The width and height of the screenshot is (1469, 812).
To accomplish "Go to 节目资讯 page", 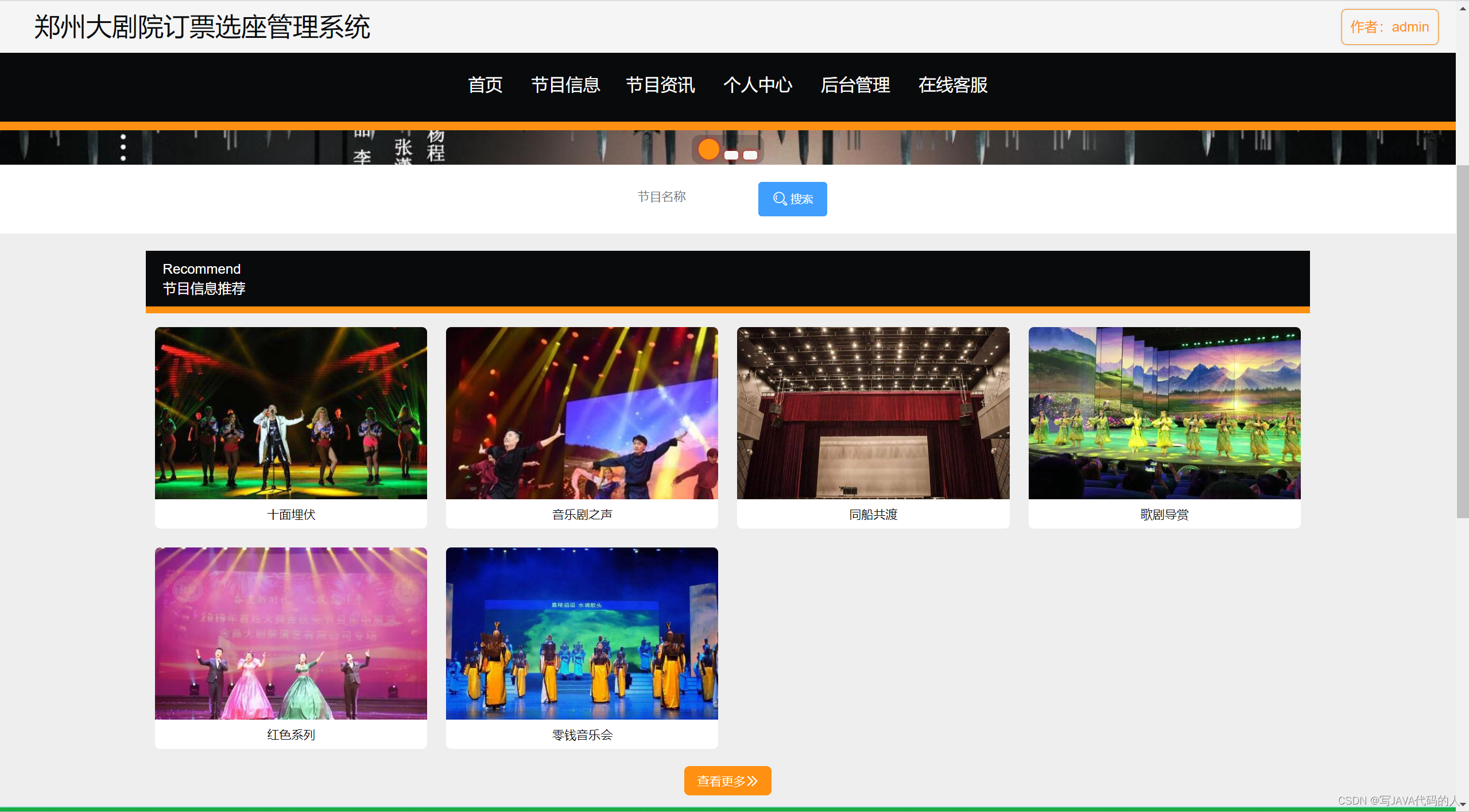I will 660,85.
